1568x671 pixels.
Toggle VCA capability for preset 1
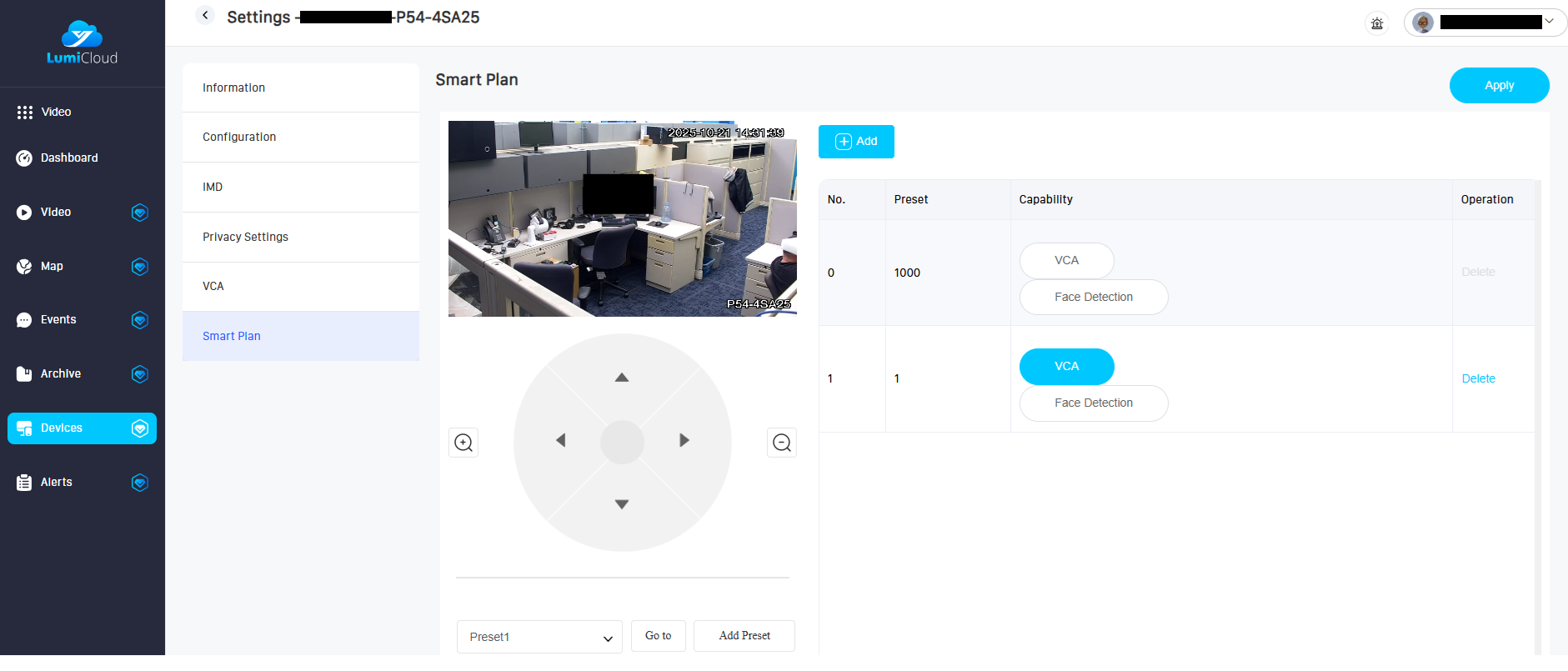1066,367
